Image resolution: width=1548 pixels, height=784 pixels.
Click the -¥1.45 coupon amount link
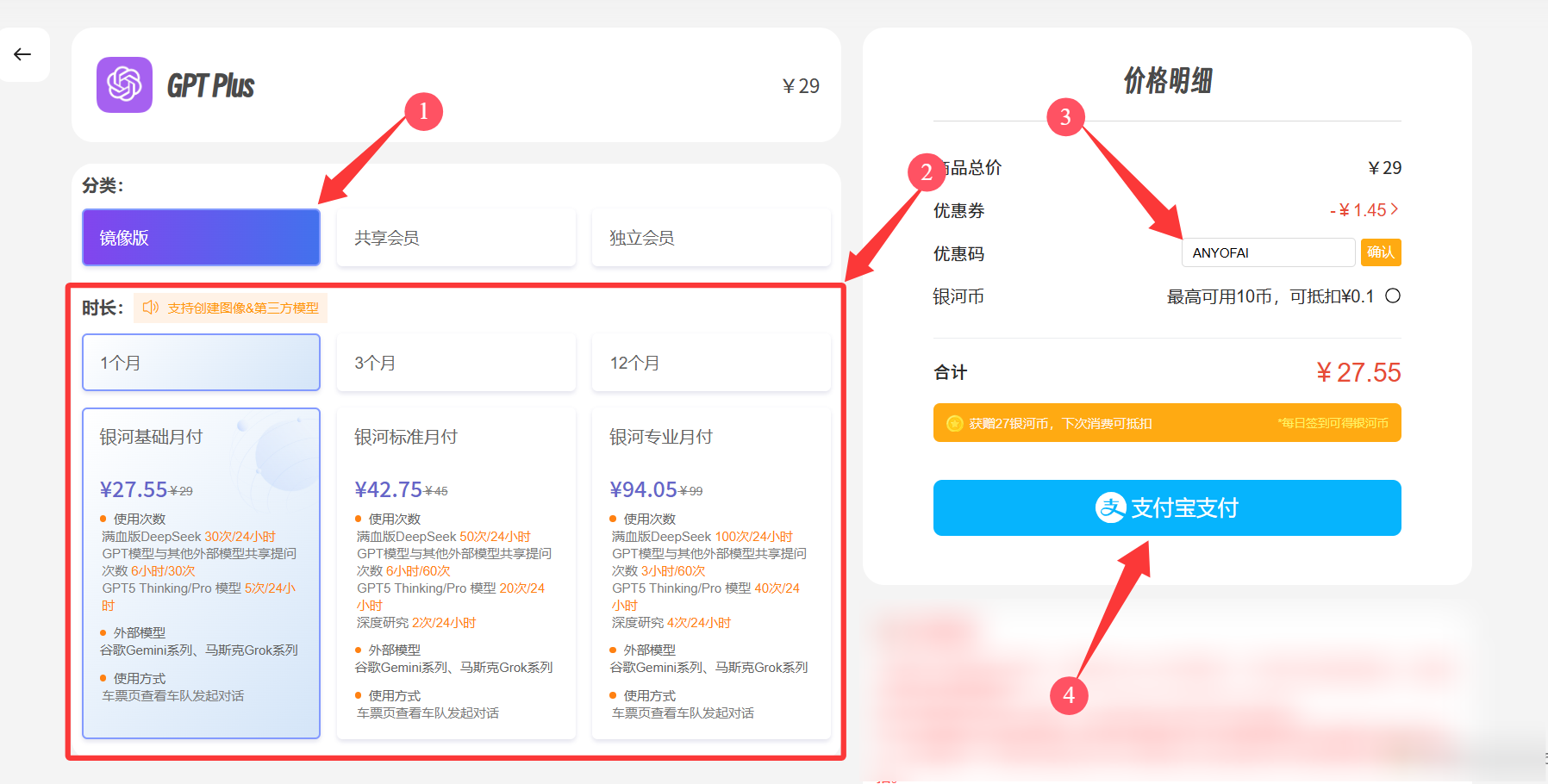[1360, 209]
